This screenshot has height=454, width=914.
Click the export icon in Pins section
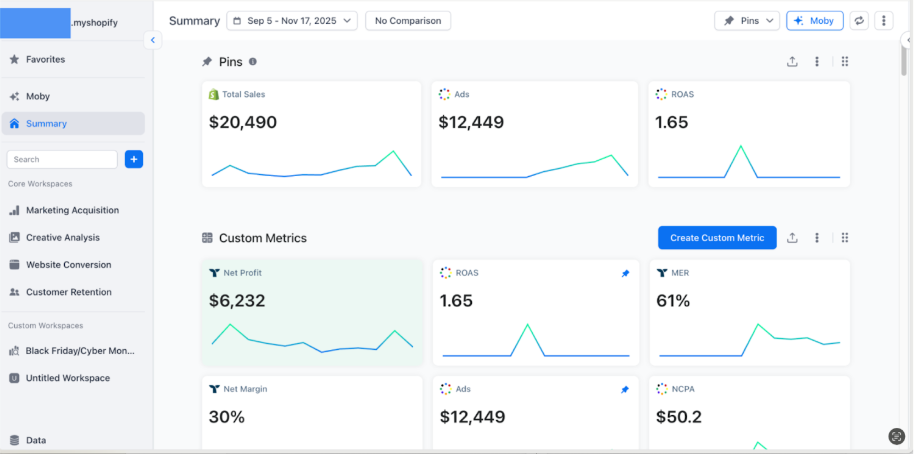pyautogui.click(x=792, y=61)
